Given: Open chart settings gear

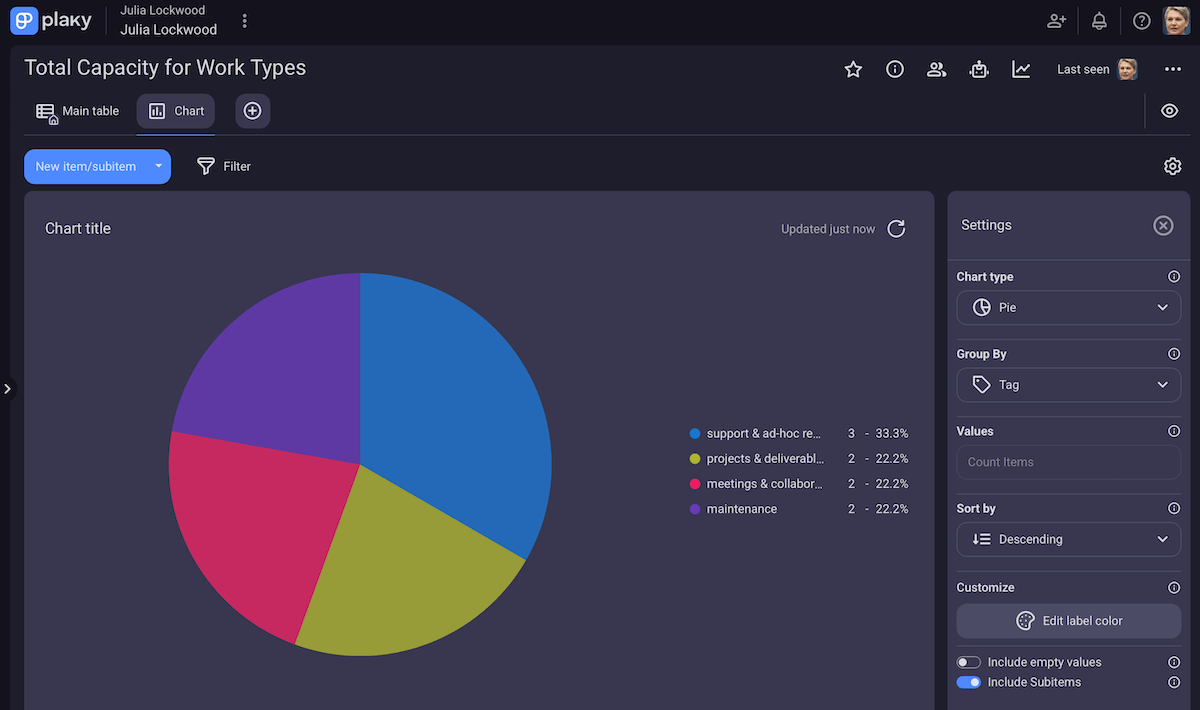Looking at the screenshot, I should pyautogui.click(x=1172, y=166).
